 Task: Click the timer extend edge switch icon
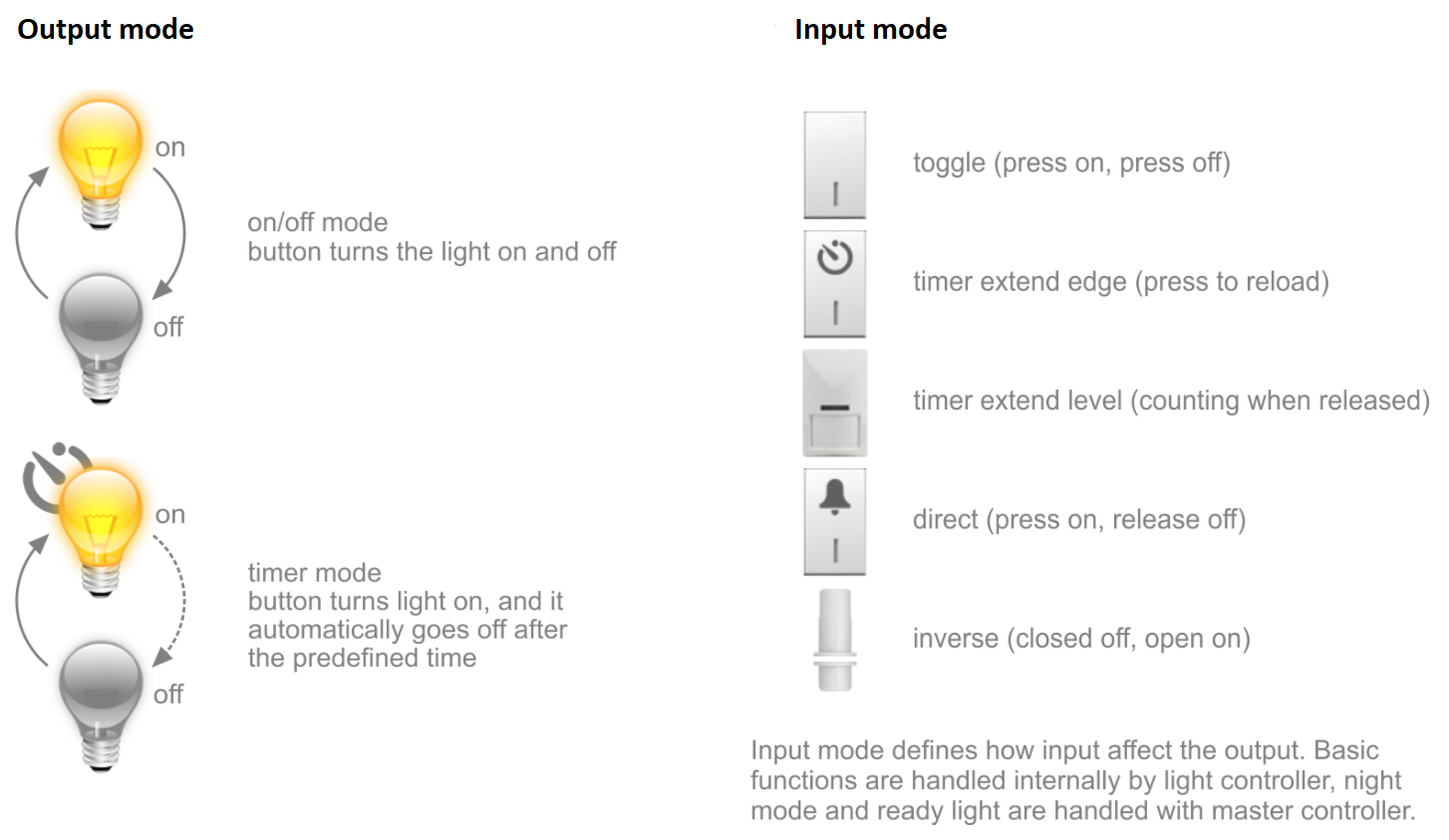click(834, 284)
